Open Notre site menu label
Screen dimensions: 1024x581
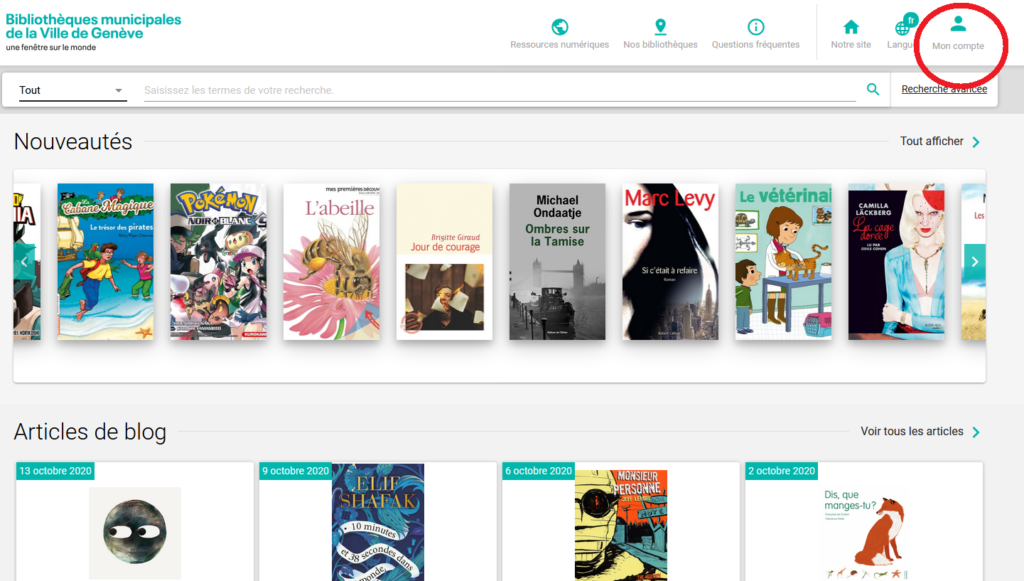[851, 44]
